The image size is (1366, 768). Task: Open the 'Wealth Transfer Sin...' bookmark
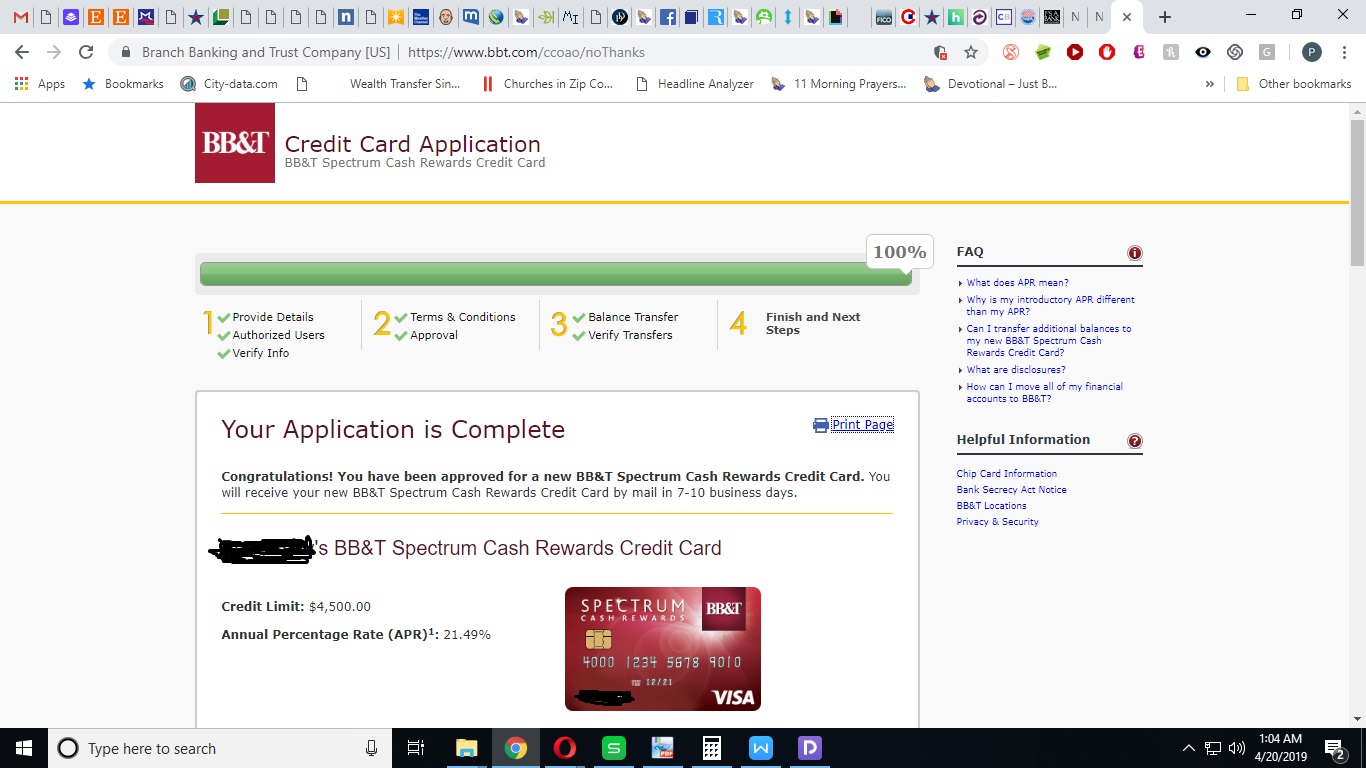404,84
